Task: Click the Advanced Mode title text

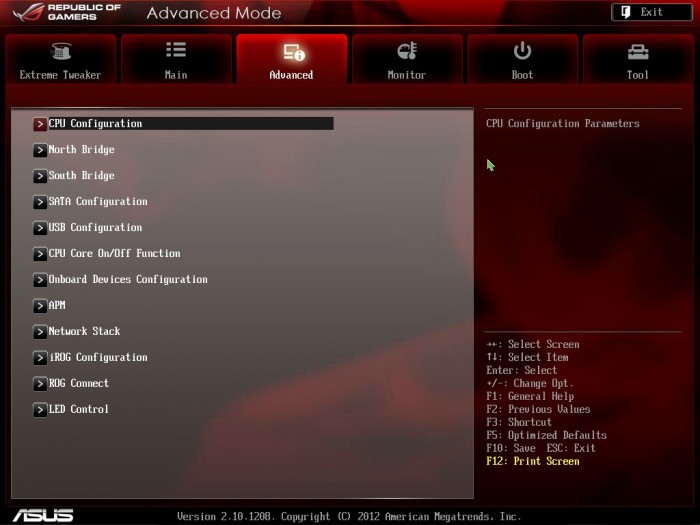Action: tap(214, 13)
